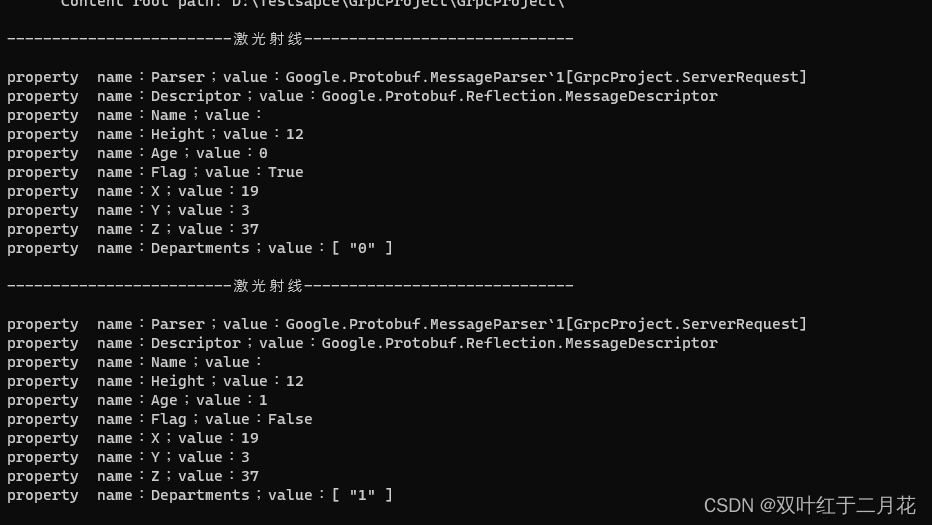Click the first Height value 12
Image resolution: width=932 pixels, height=525 pixels.
294,134
